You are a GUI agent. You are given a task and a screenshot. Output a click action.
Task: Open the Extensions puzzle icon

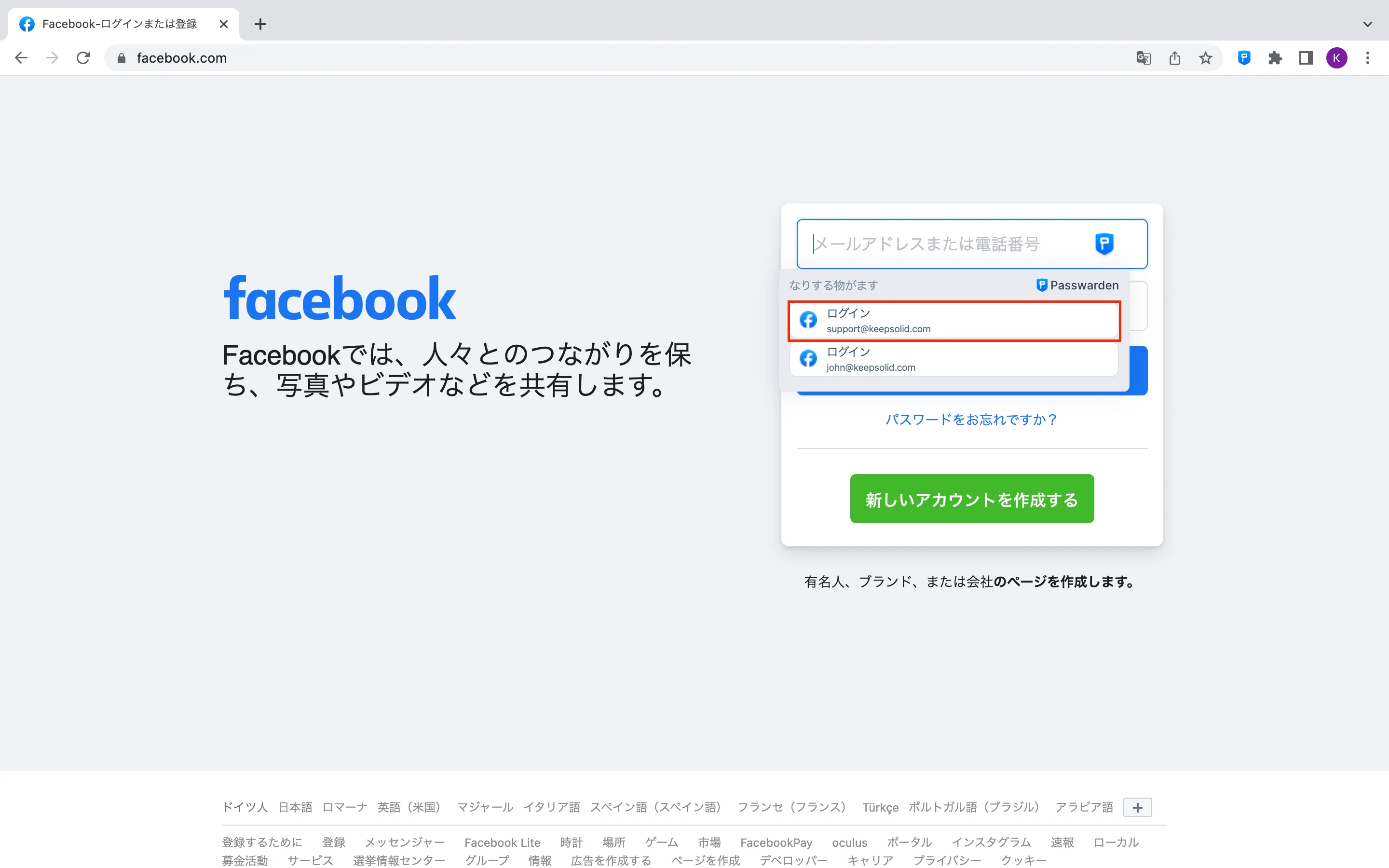coord(1275,58)
